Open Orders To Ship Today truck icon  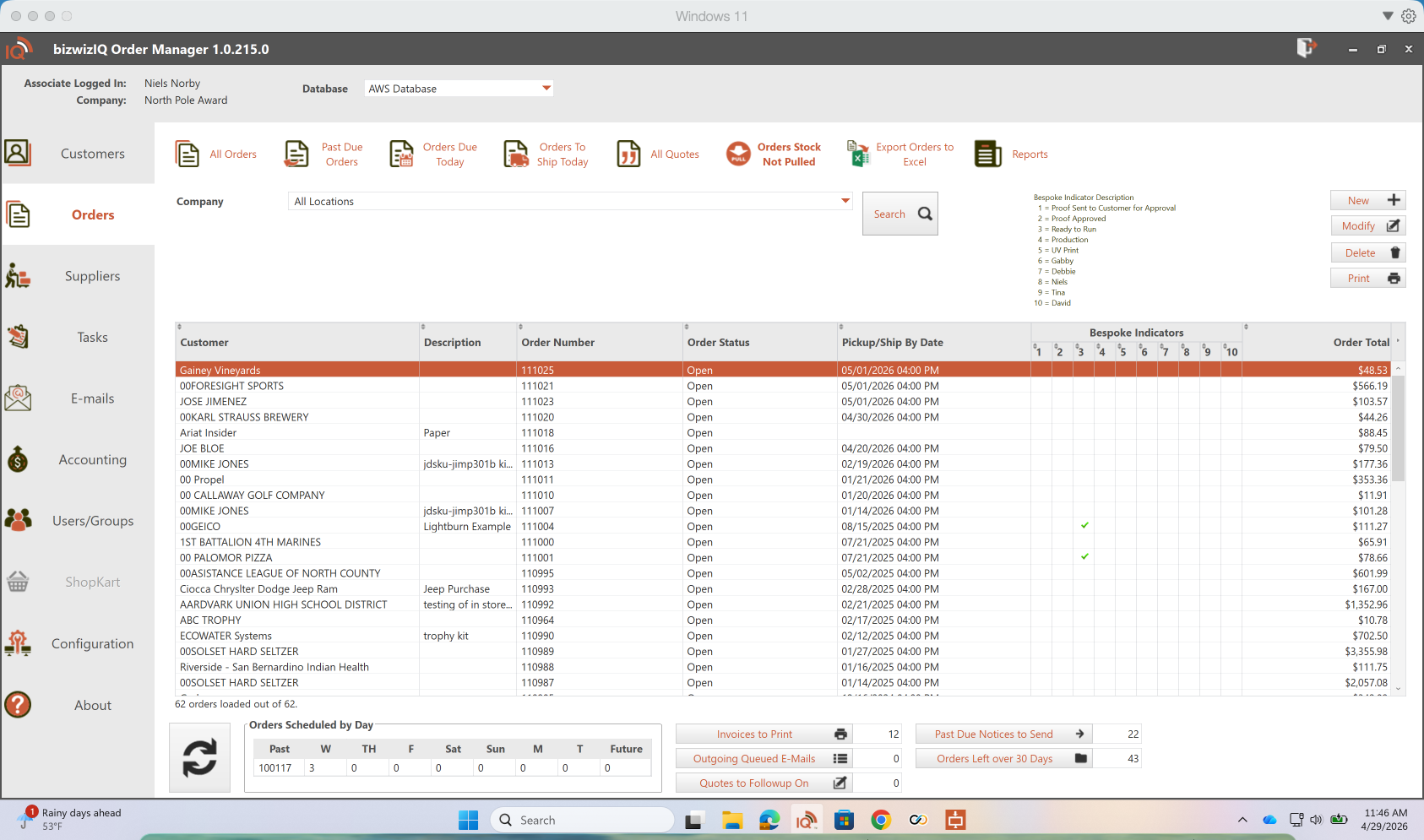[515, 154]
